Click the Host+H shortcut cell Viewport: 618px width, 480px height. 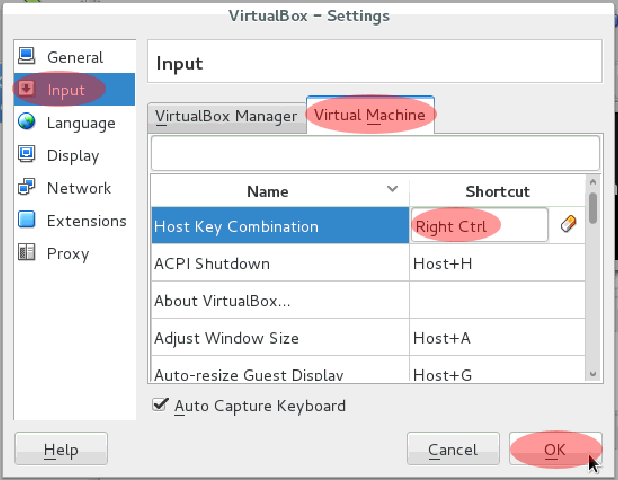[x=497, y=262]
